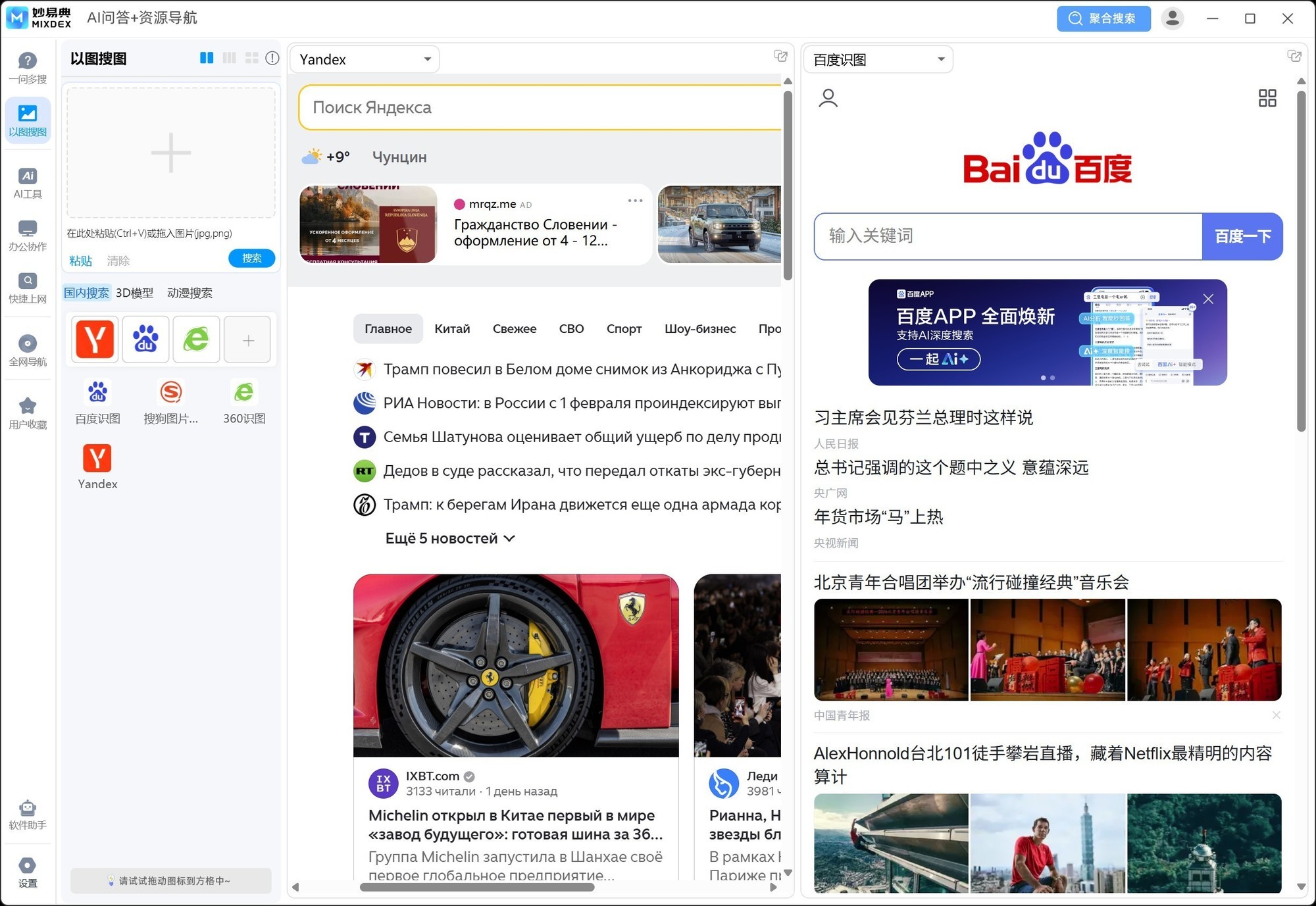Click the 百度一下 search button

coord(1242,236)
